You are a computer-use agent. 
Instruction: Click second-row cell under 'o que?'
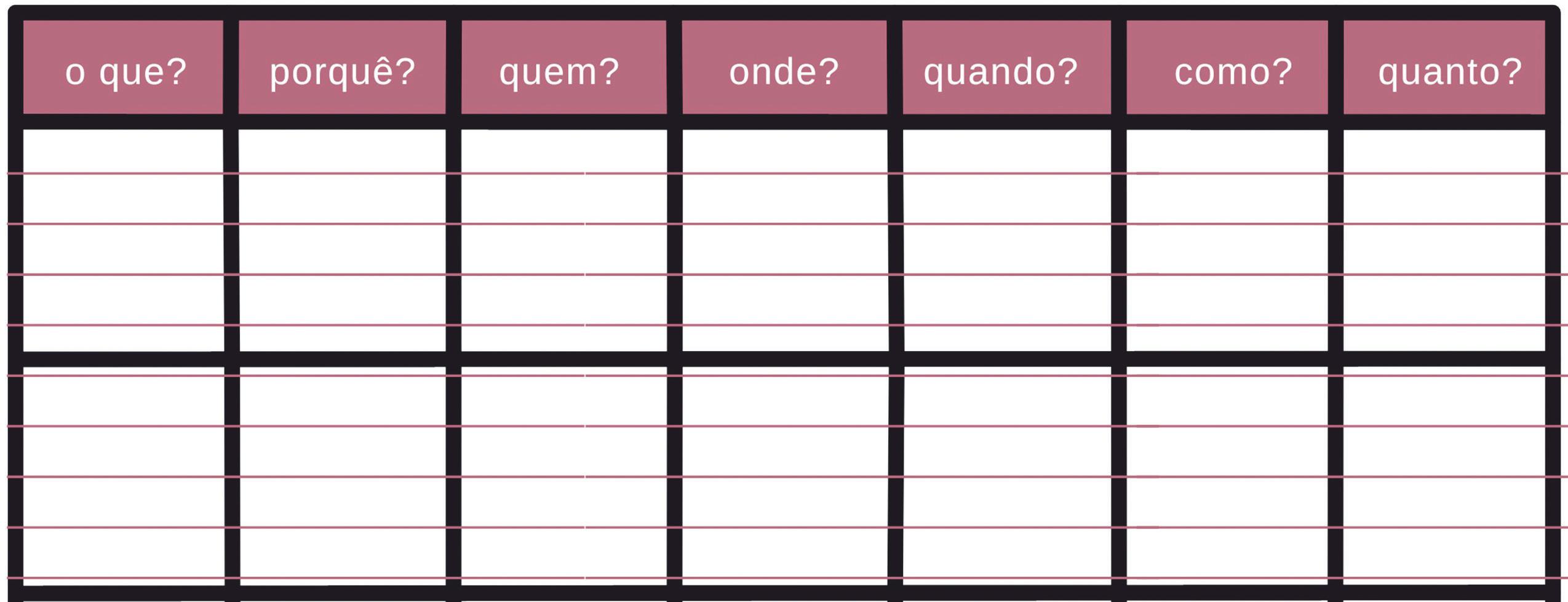coord(124,476)
